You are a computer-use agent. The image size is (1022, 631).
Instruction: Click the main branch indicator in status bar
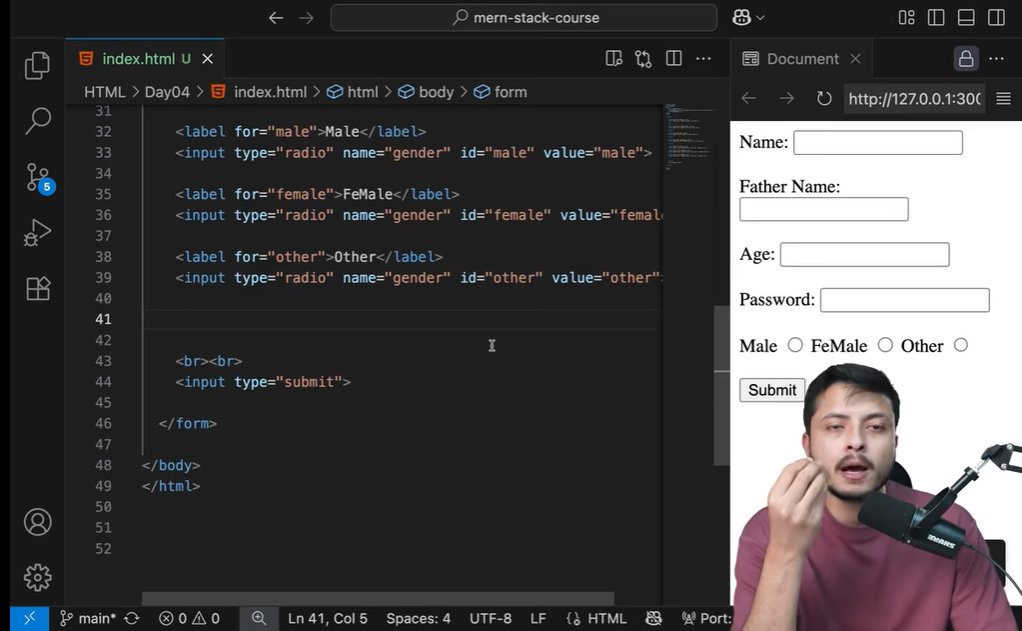tap(88, 618)
